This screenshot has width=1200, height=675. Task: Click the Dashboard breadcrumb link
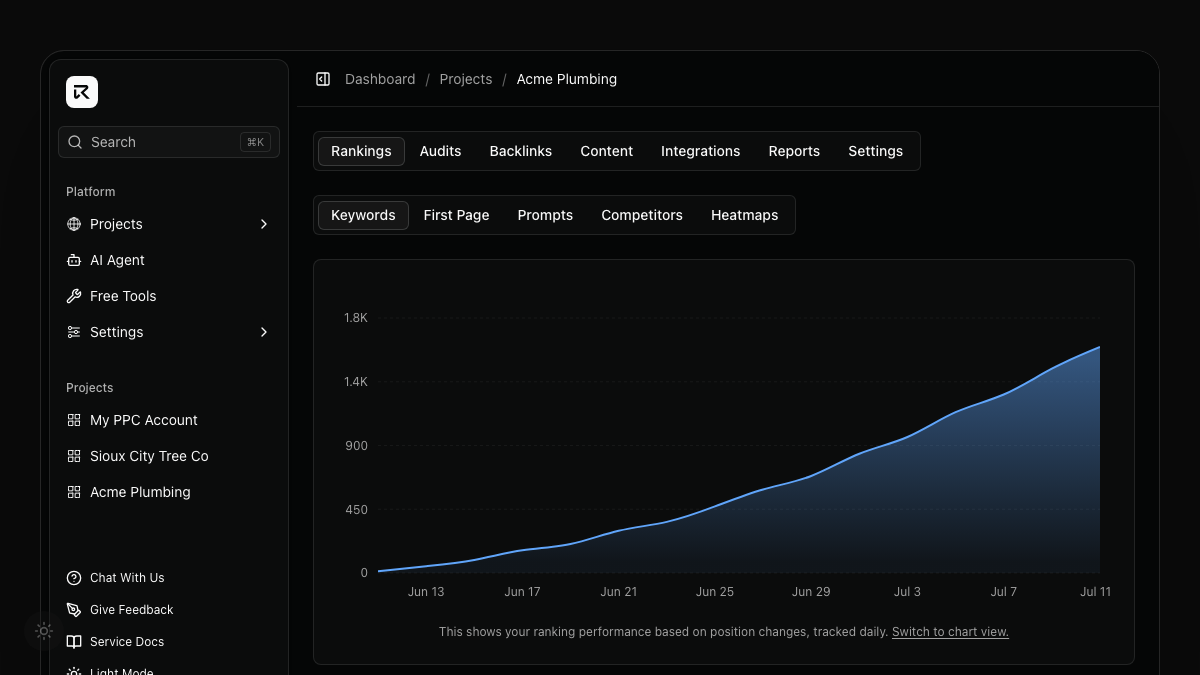point(380,79)
